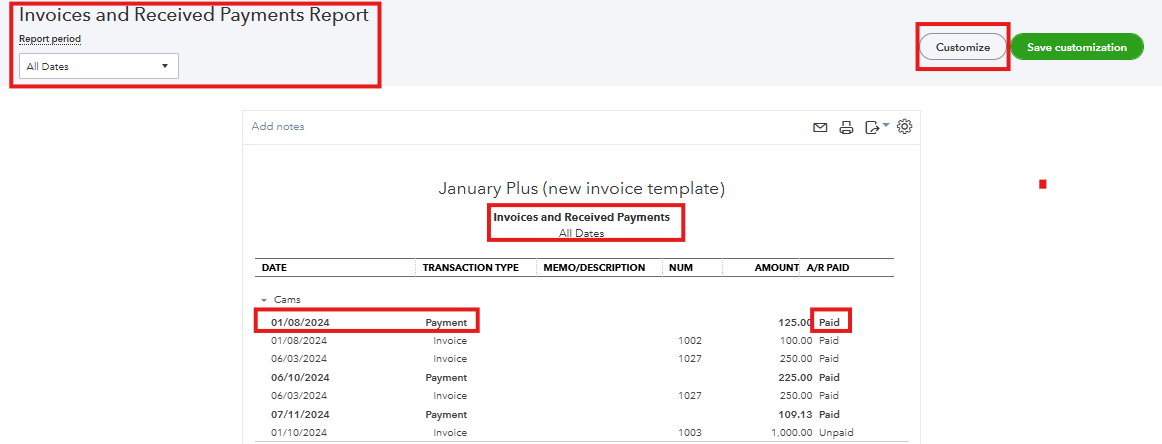Collapse the Cams customer group
Screen dimensions: 1162x444
[x=265, y=300]
